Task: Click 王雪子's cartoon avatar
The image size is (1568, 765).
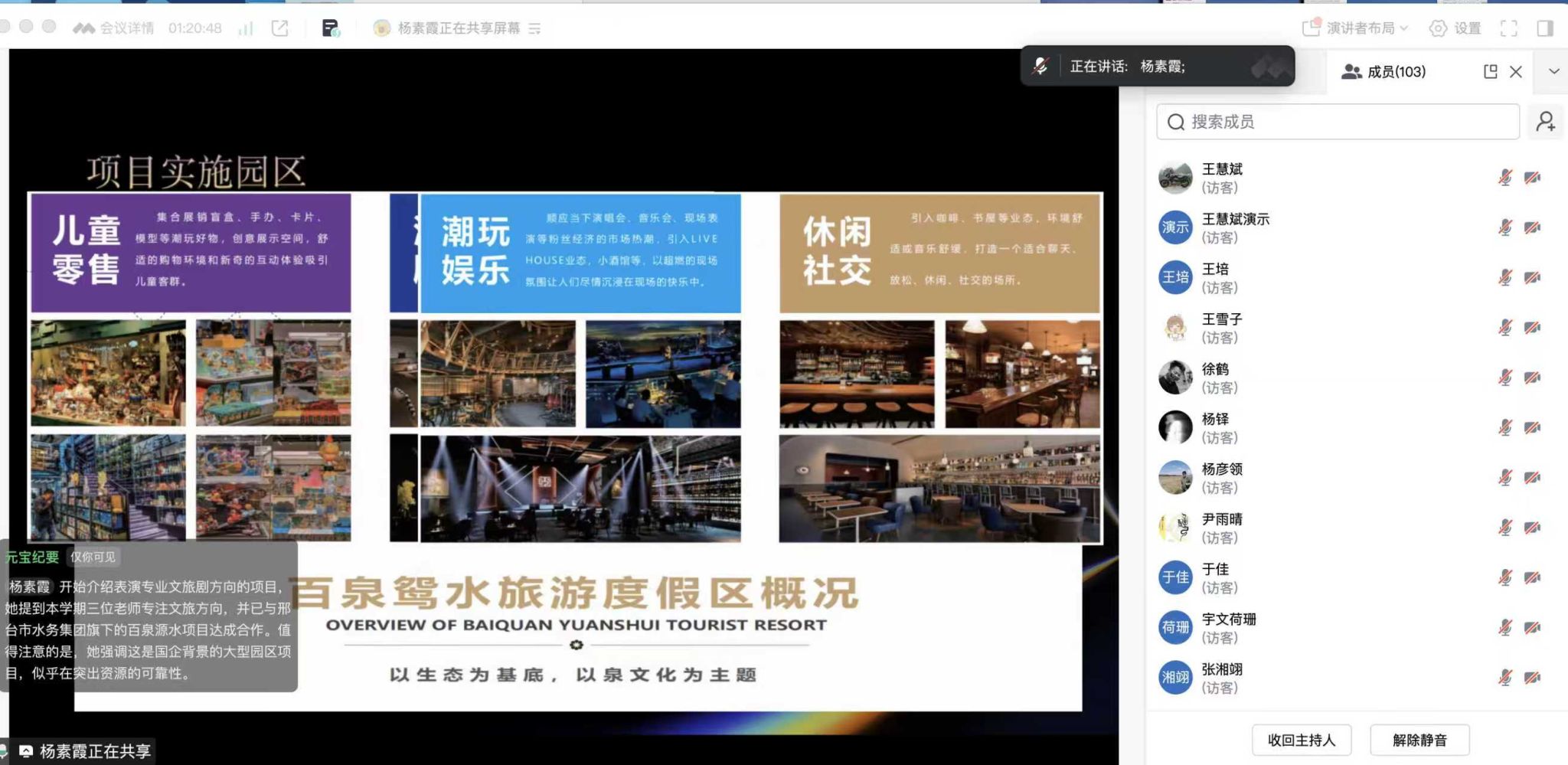Action: pyautogui.click(x=1175, y=328)
